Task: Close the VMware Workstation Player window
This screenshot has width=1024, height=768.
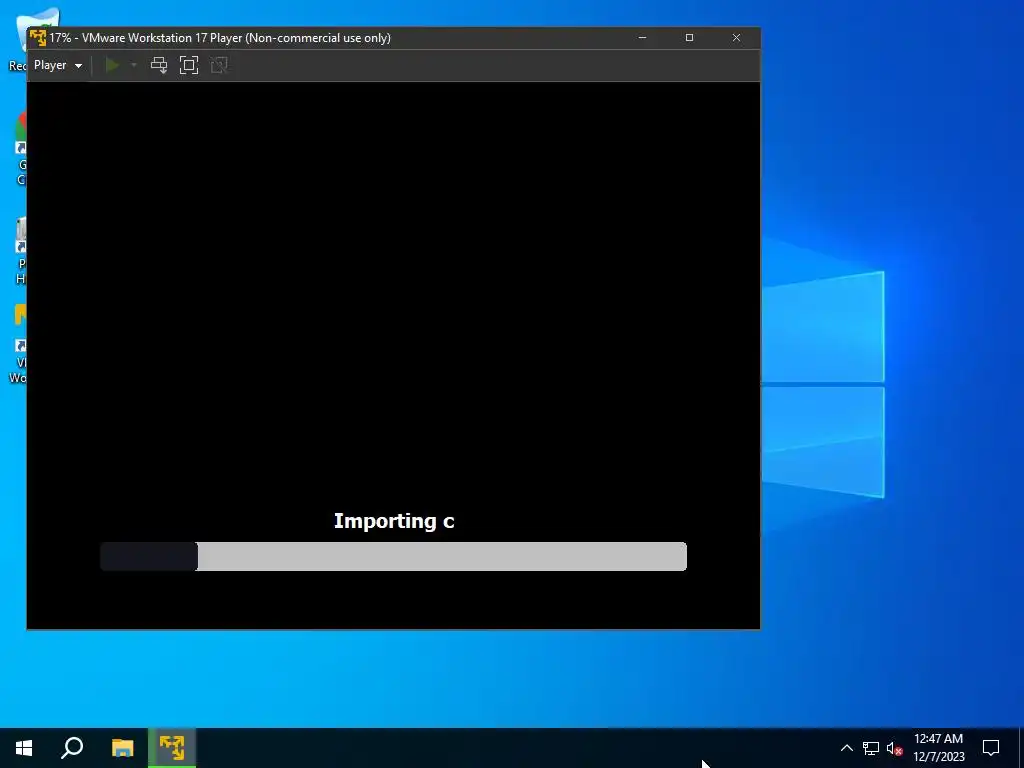Action: (x=737, y=38)
